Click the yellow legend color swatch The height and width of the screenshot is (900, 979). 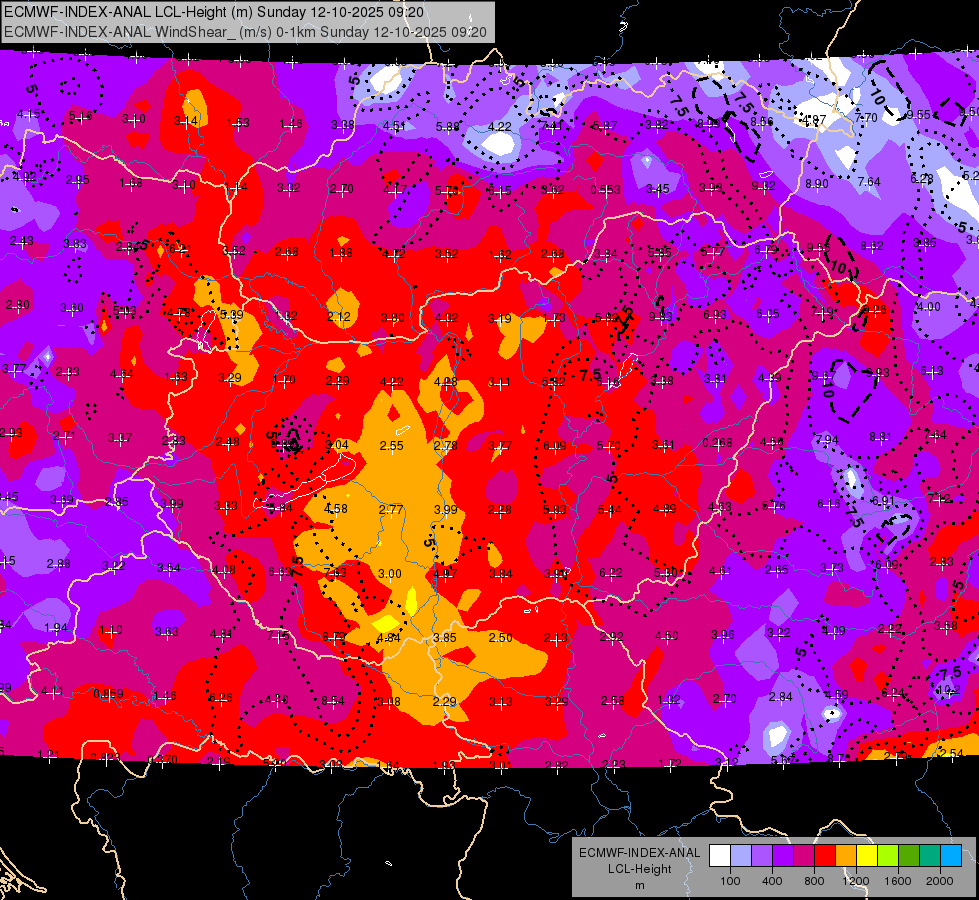click(x=867, y=855)
